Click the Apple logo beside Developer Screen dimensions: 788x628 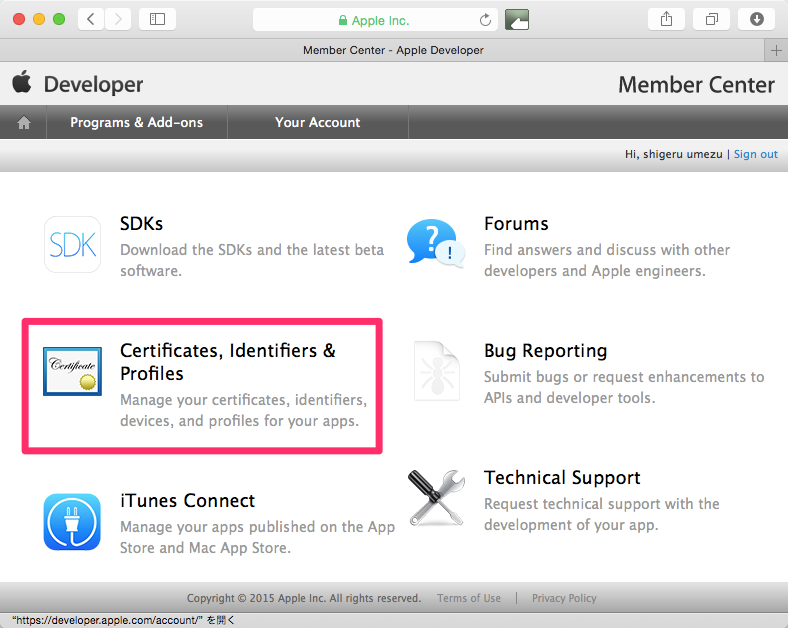click(x=22, y=82)
